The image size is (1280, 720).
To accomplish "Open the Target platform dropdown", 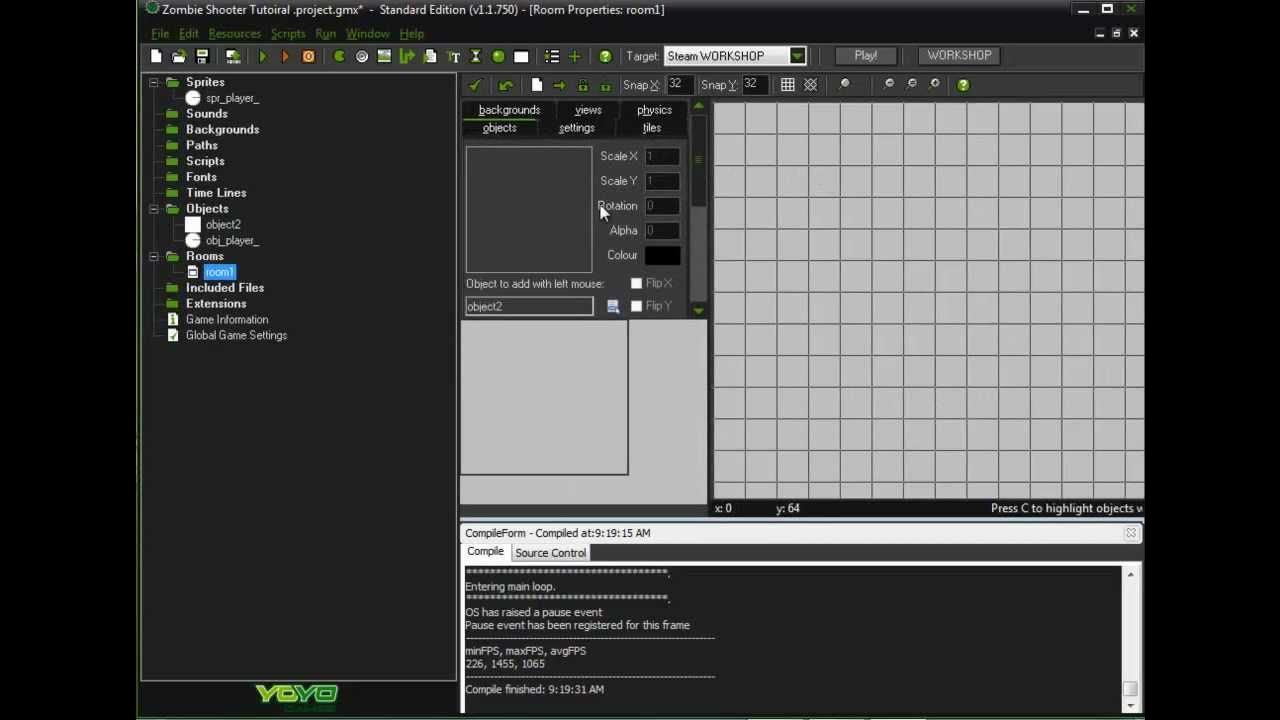I will coord(797,56).
